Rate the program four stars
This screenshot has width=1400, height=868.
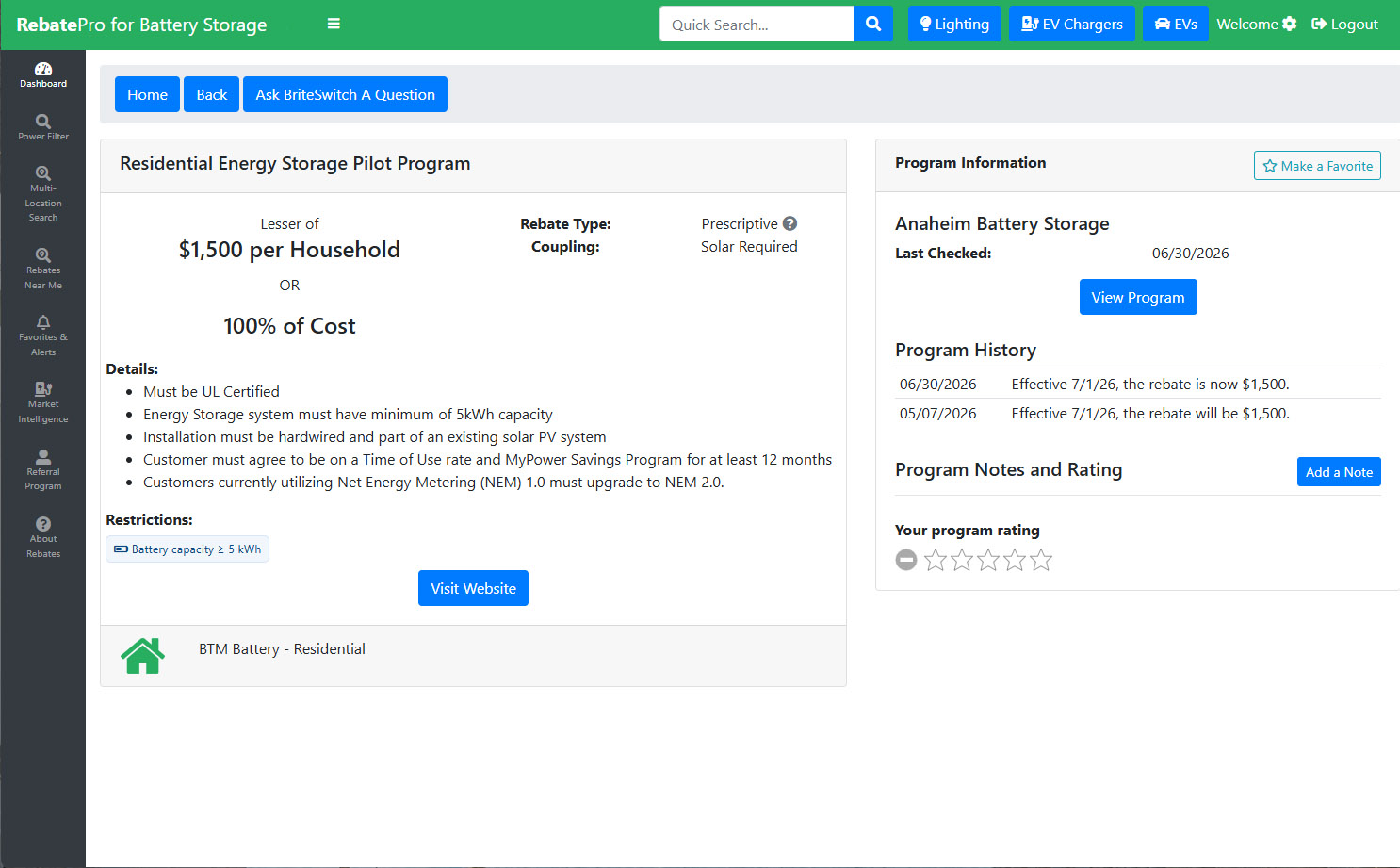click(1015, 560)
